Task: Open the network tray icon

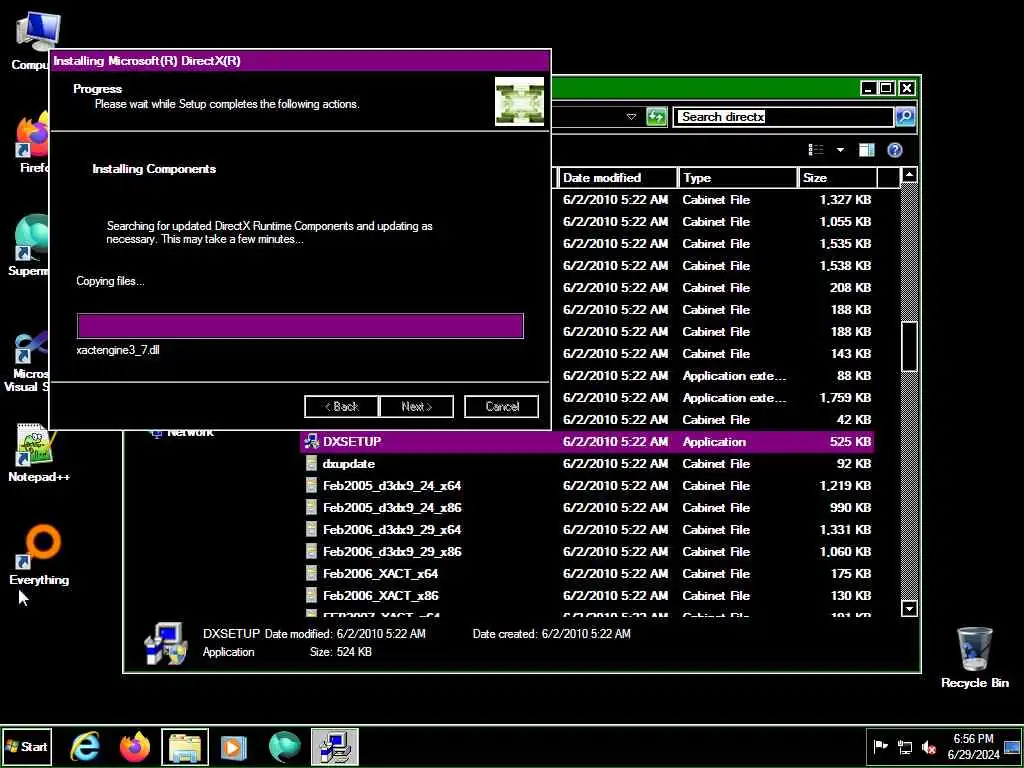Action: 905,747
